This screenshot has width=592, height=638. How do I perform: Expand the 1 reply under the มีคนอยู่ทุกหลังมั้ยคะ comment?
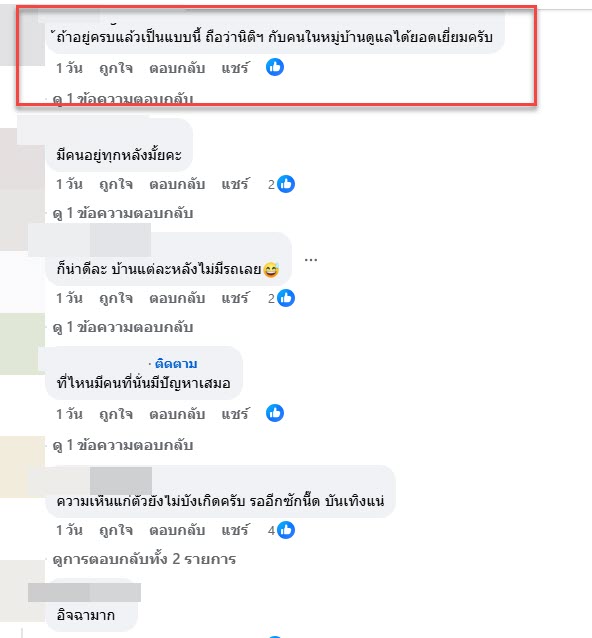(123, 213)
